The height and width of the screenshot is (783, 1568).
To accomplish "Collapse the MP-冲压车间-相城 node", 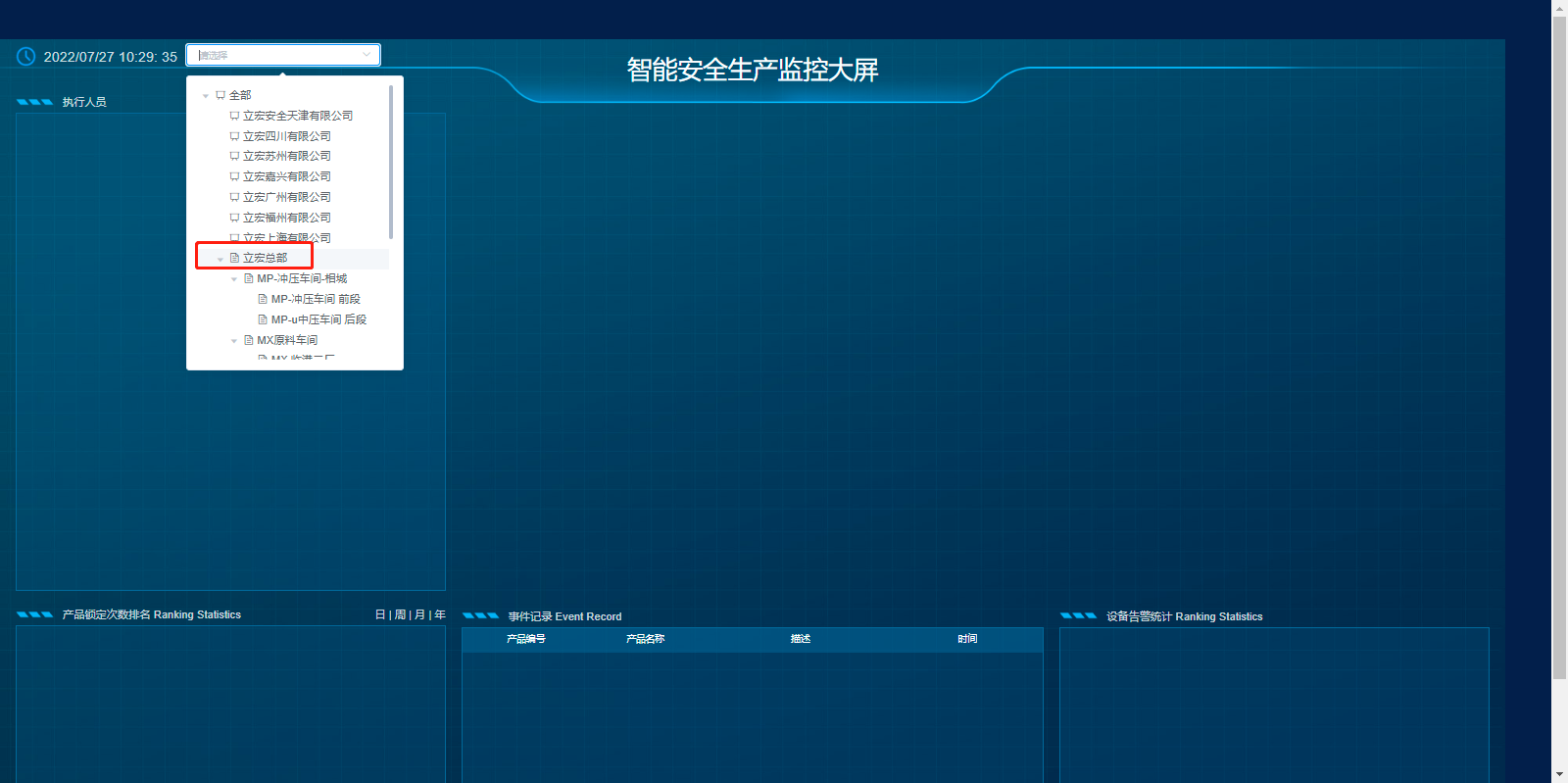I will pos(234,279).
